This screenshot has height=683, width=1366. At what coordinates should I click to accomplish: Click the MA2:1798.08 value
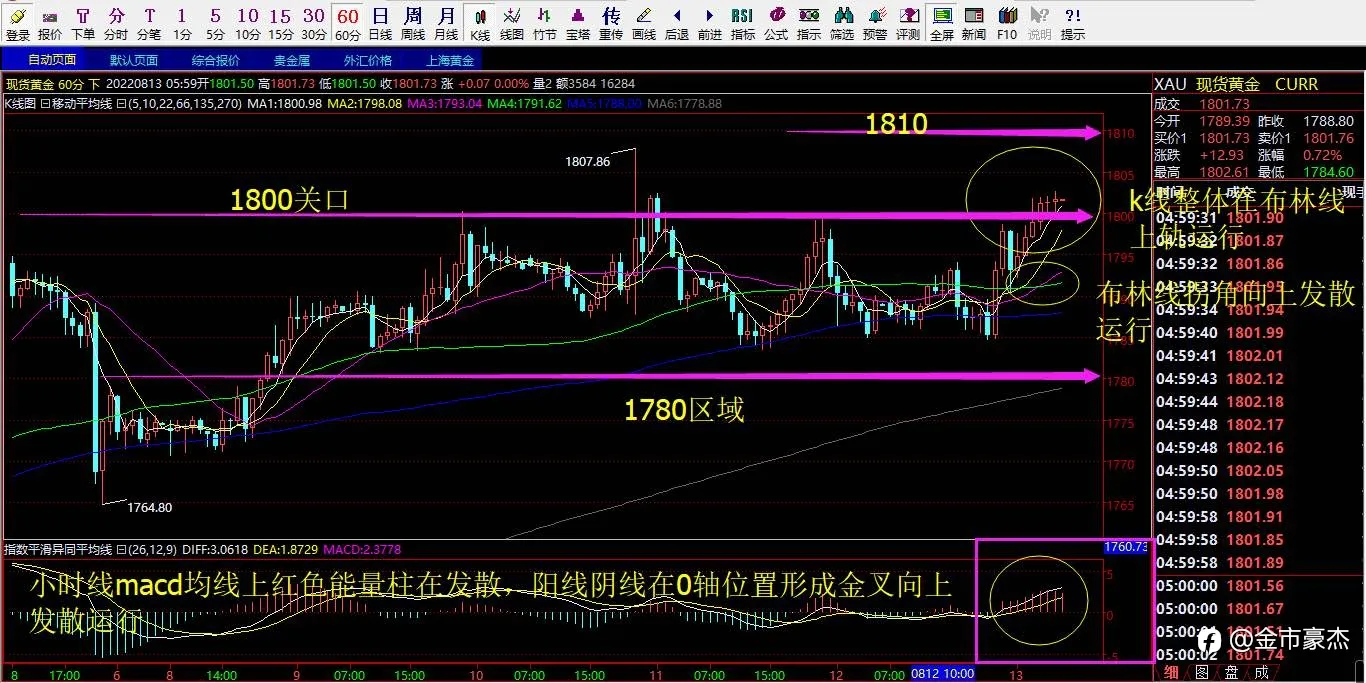point(365,103)
